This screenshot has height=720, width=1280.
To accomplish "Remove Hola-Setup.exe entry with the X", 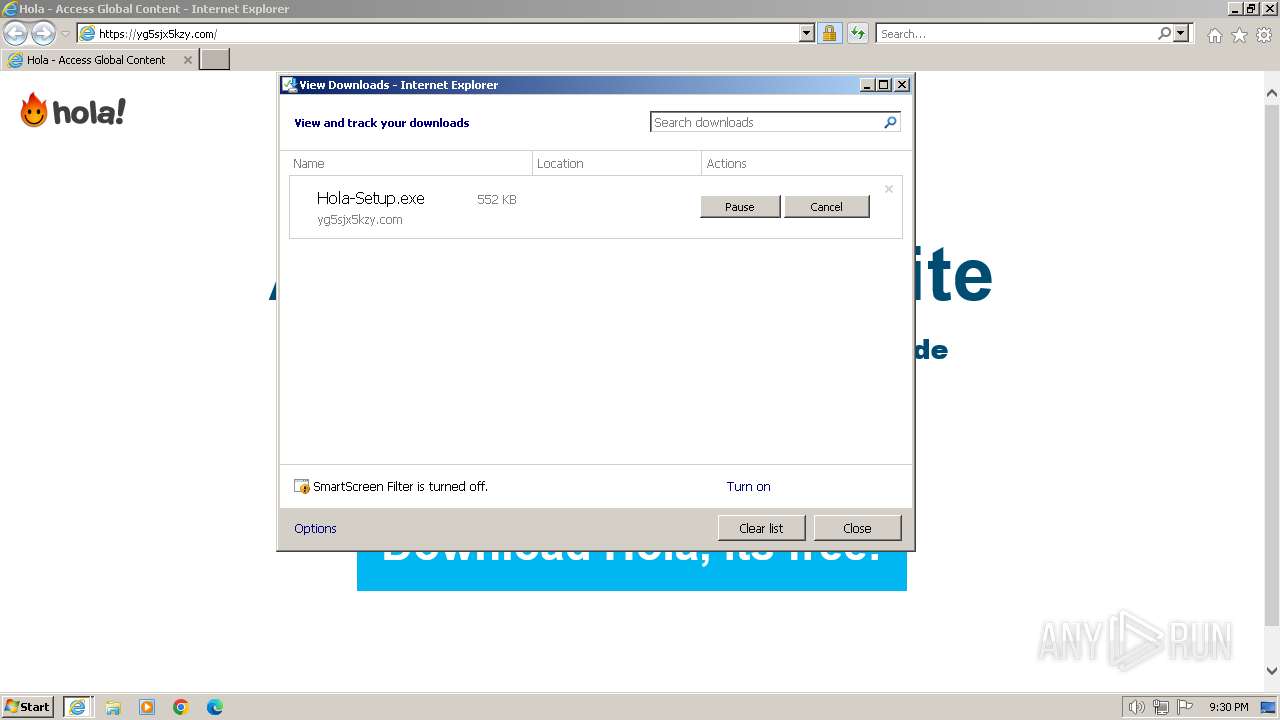I will tap(888, 189).
